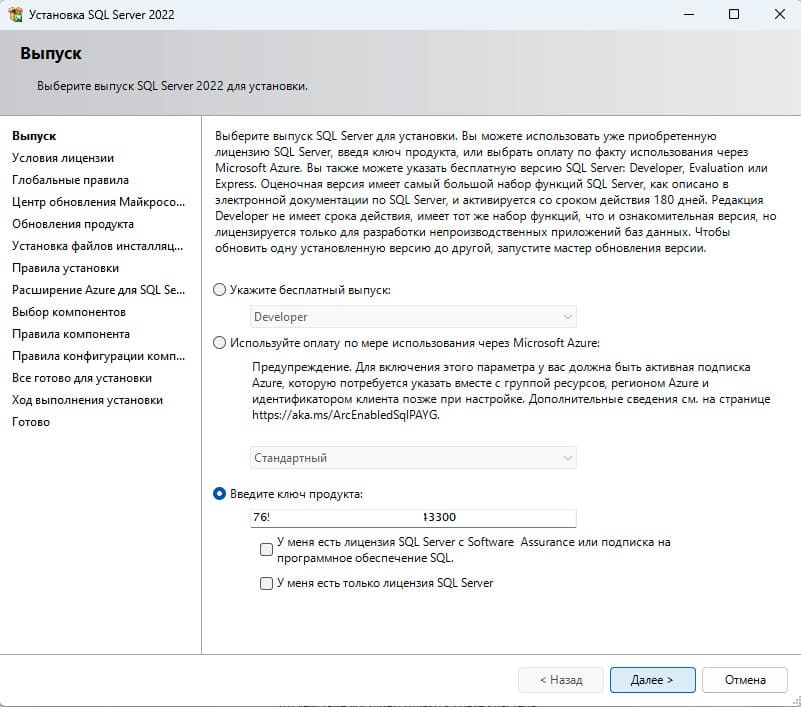The width and height of the screenshot is (801, 707).
Task: Open the Developer edition dropdown
Action: tap(413, 317)
